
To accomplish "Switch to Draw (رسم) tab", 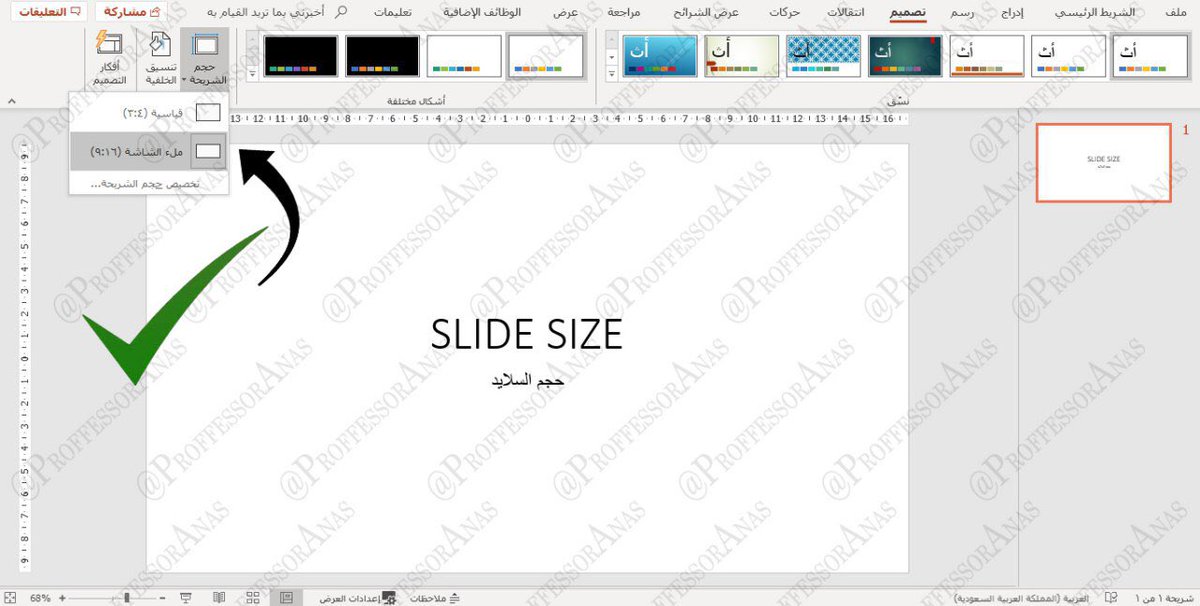I will point(962,13).
